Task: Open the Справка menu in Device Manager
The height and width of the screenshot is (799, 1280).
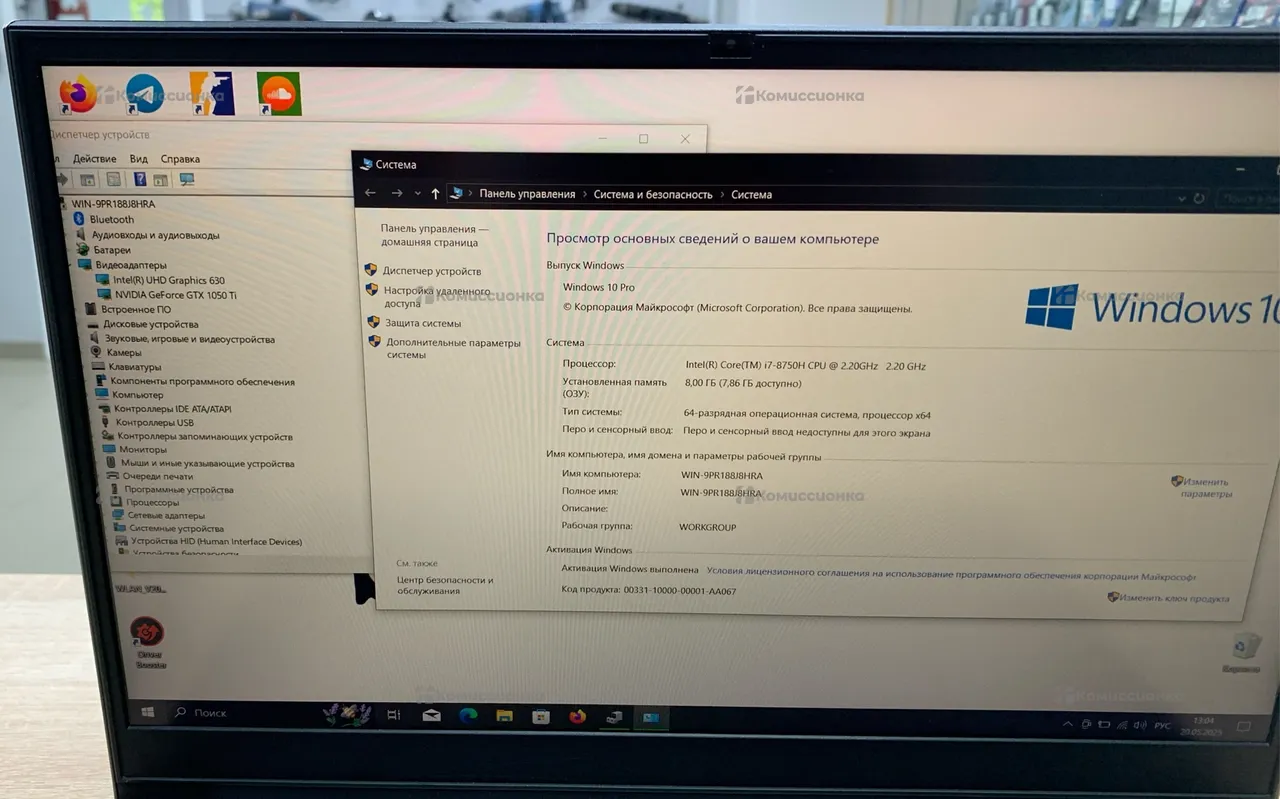Action: [x=180, y=158]
